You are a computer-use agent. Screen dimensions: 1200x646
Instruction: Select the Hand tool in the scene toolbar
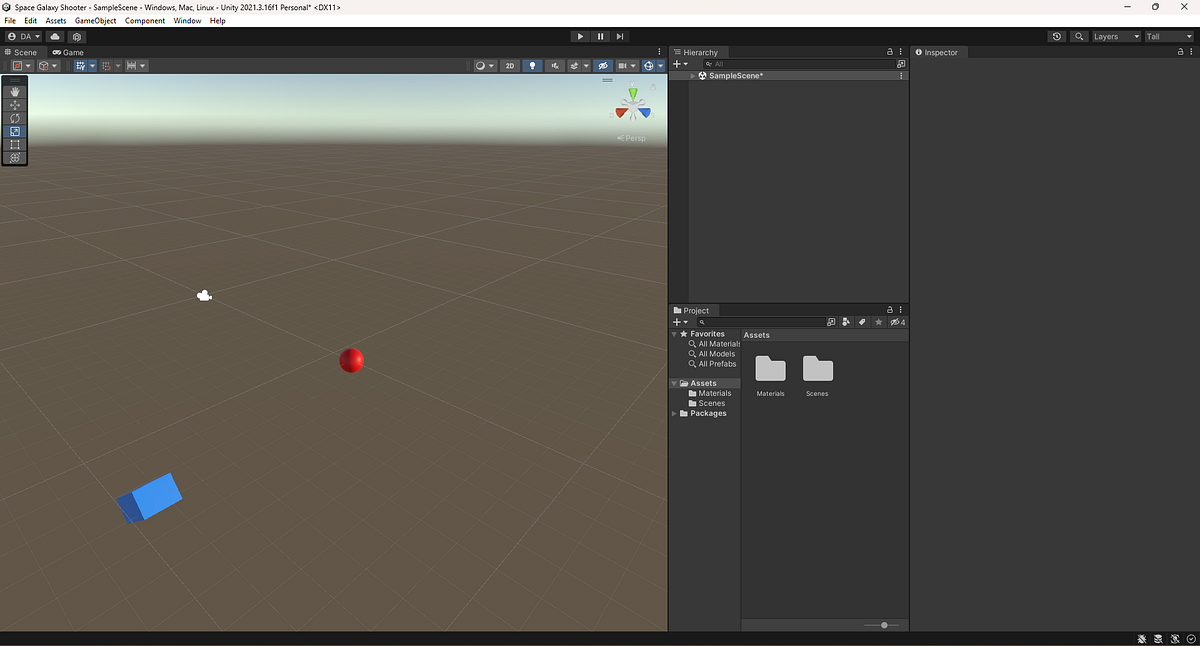14,91
